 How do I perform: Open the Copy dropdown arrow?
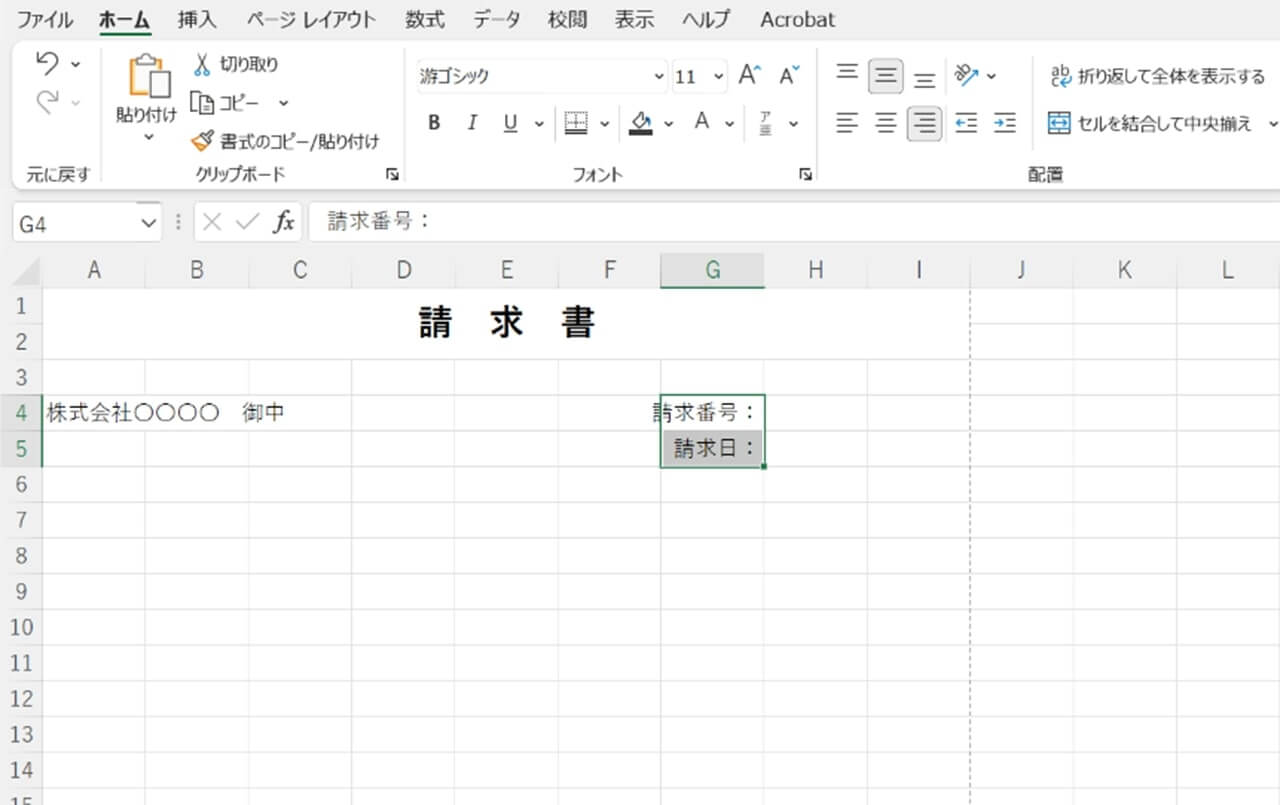pos(283,103)
